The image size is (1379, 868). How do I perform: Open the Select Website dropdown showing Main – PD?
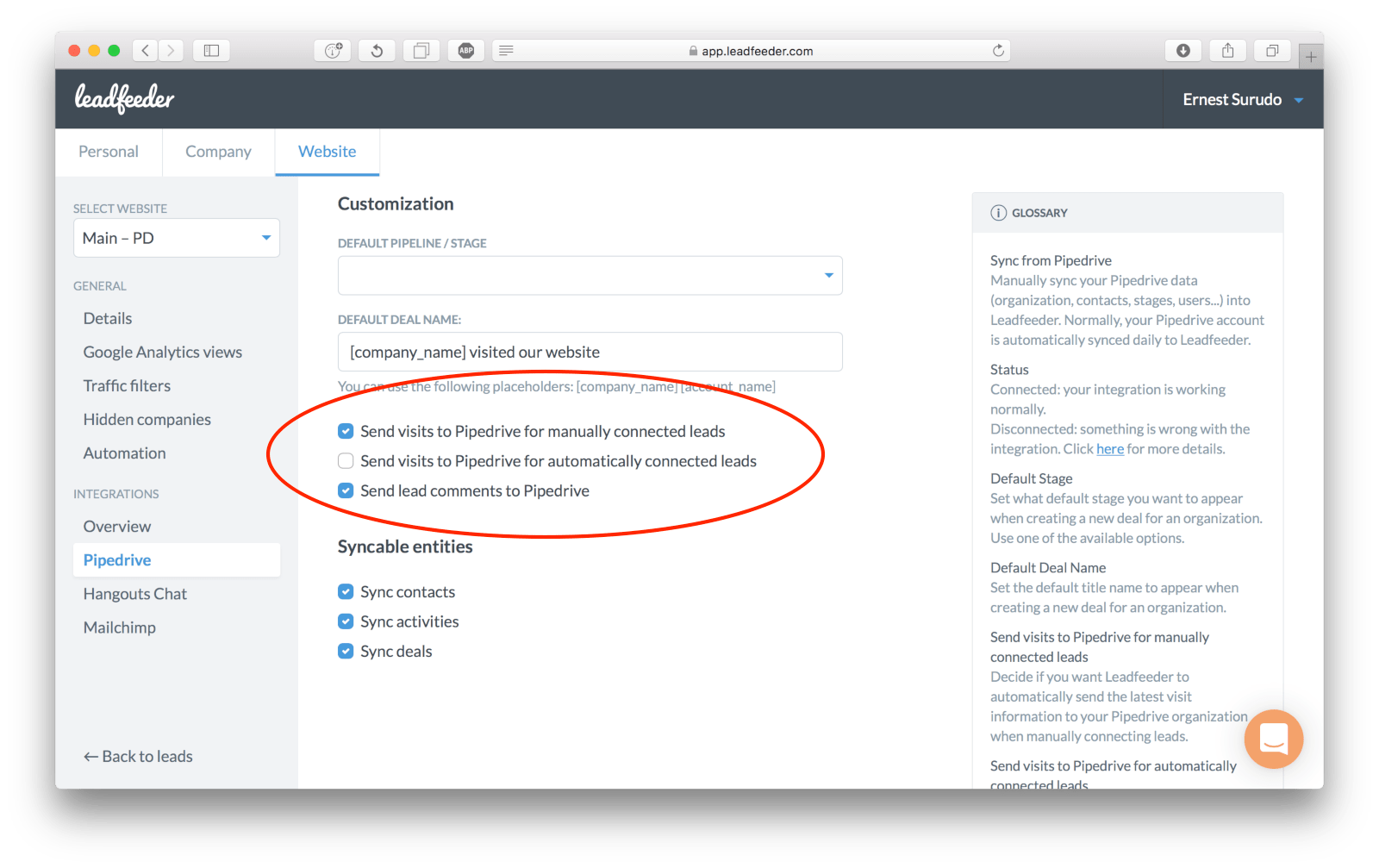(176, 238)
